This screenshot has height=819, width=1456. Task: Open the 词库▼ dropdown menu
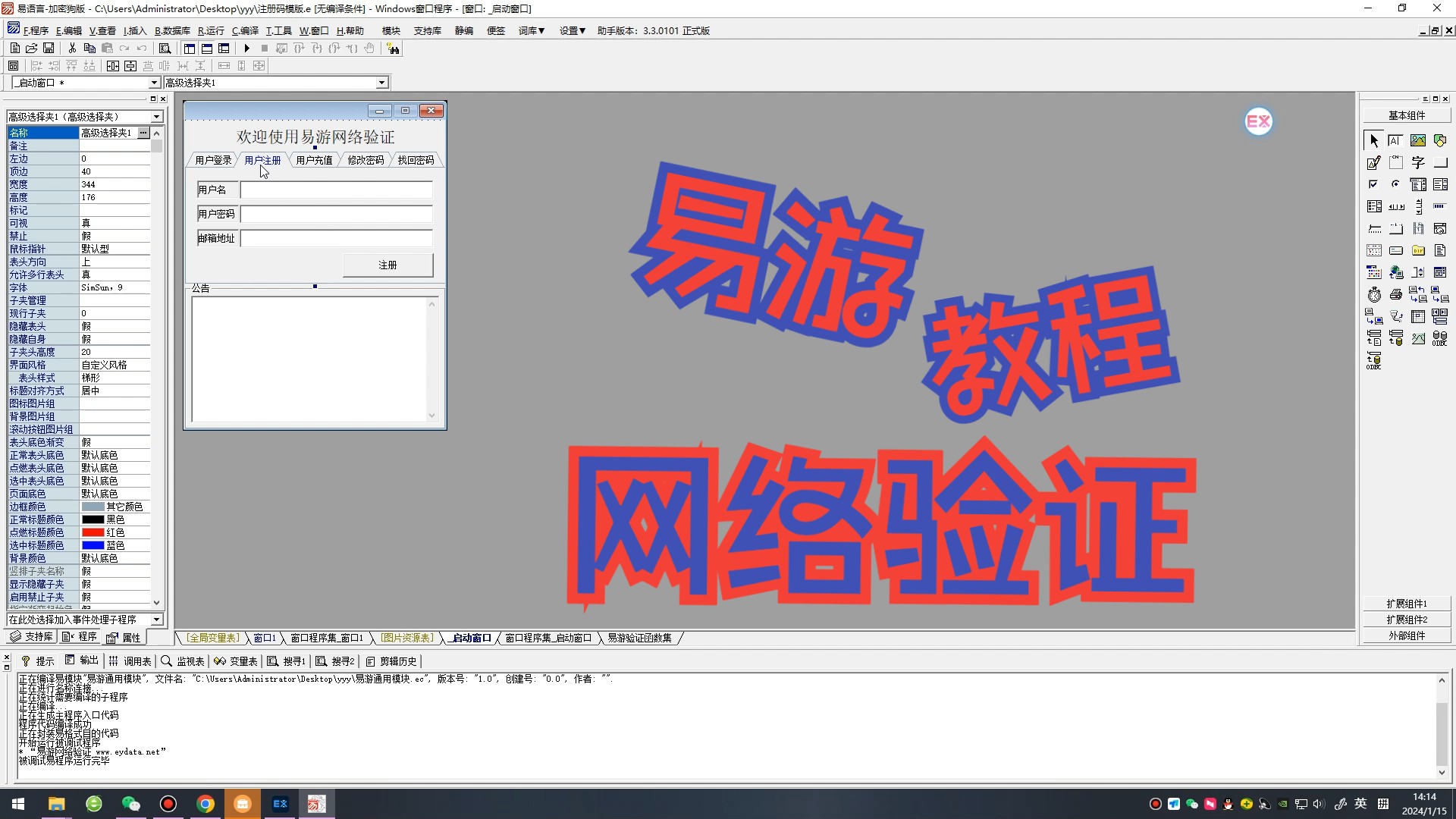(x=532, y=31)
